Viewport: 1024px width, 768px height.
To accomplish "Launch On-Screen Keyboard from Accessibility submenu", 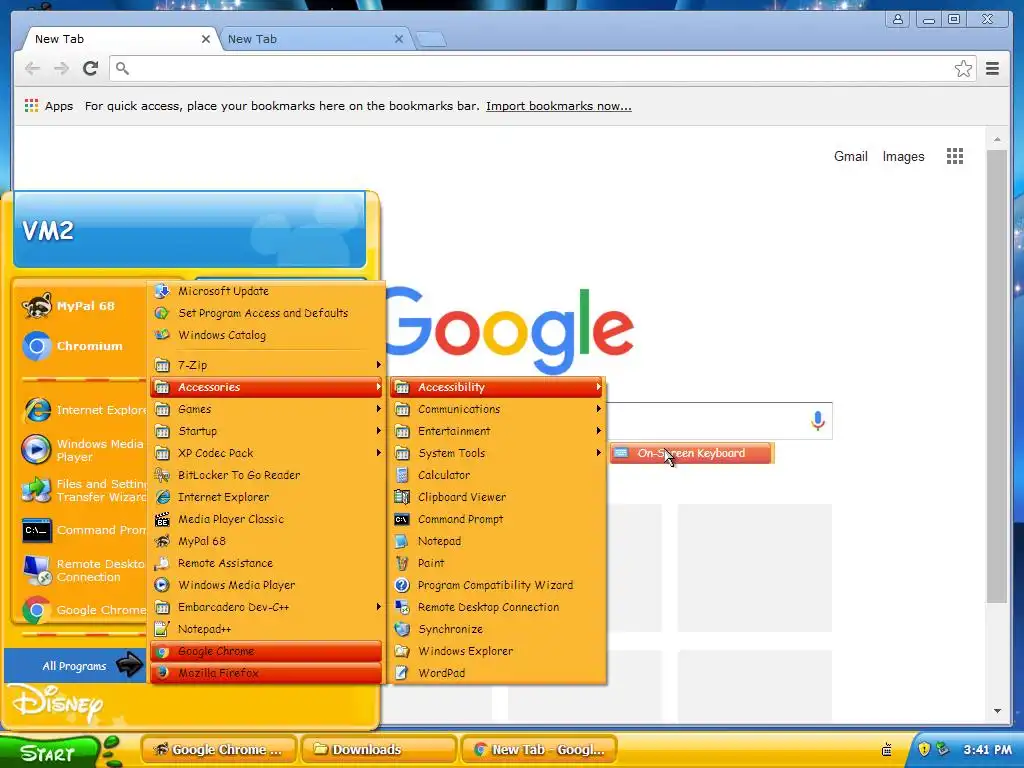I will (x=692, y=453).
